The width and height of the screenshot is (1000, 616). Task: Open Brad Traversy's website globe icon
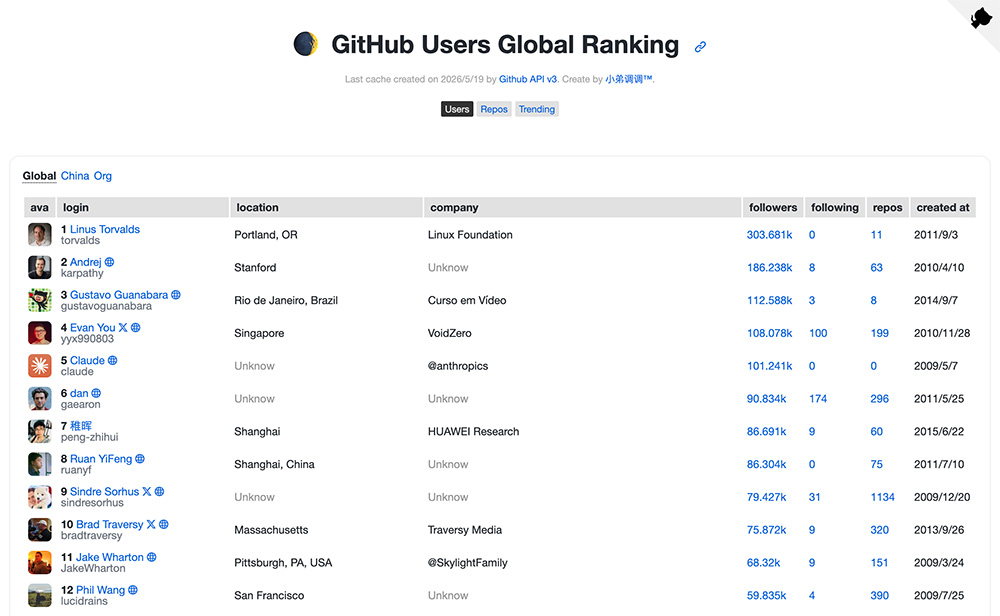[164, 524]
